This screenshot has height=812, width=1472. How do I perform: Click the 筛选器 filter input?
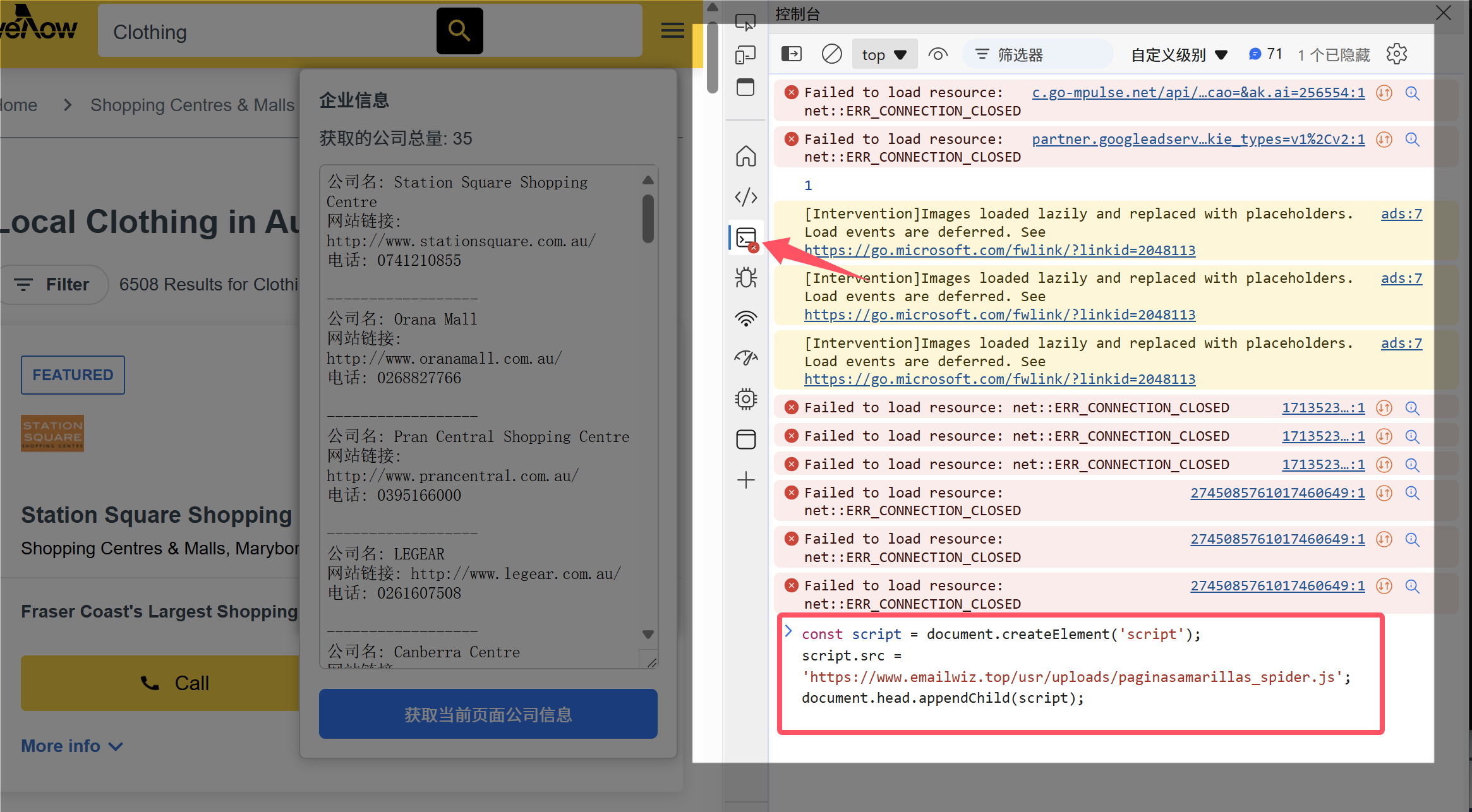[1037, 55]
